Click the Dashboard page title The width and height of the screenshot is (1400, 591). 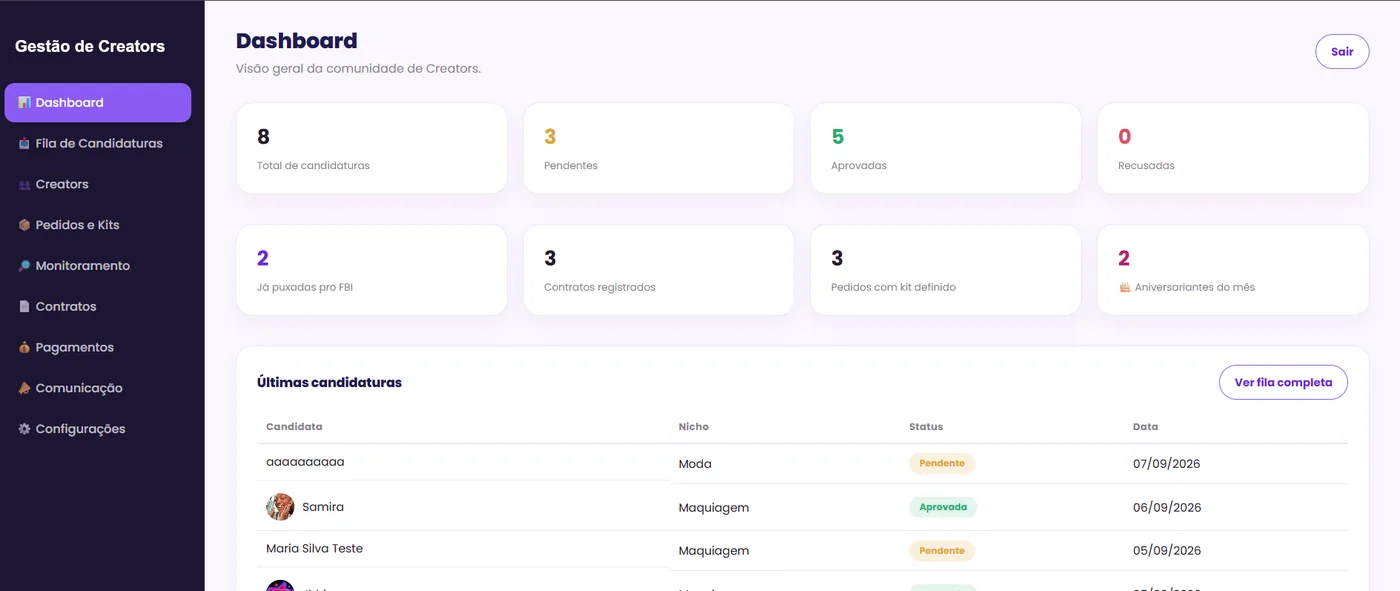coord(297,41)
